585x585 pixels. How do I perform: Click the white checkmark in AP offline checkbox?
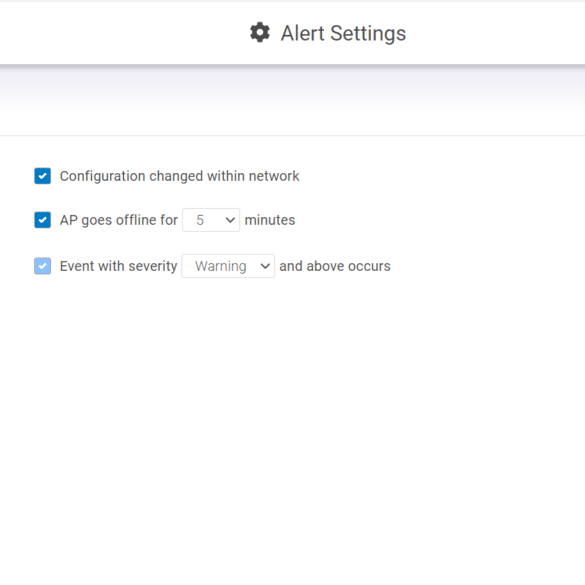[x=43, y=220]
